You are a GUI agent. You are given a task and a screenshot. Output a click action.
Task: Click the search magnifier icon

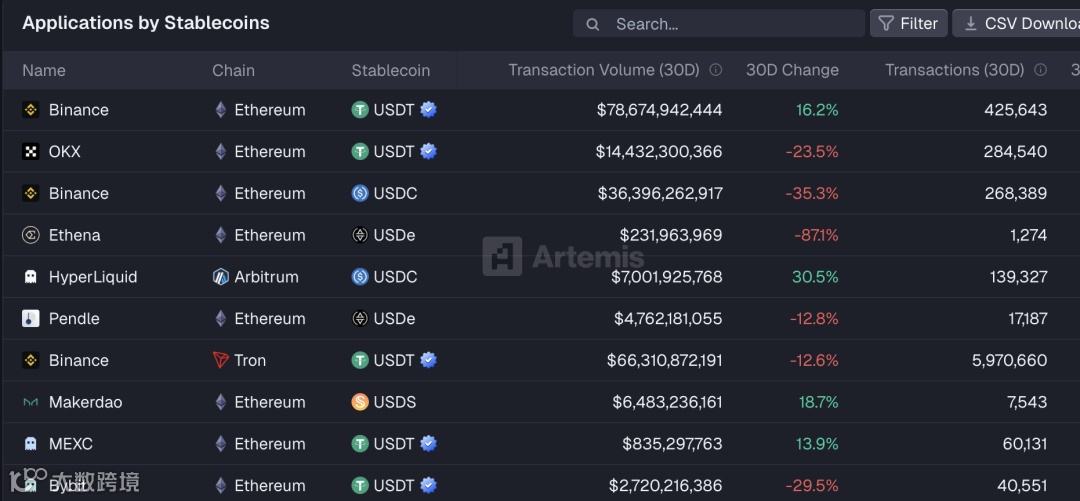point(592,25)
